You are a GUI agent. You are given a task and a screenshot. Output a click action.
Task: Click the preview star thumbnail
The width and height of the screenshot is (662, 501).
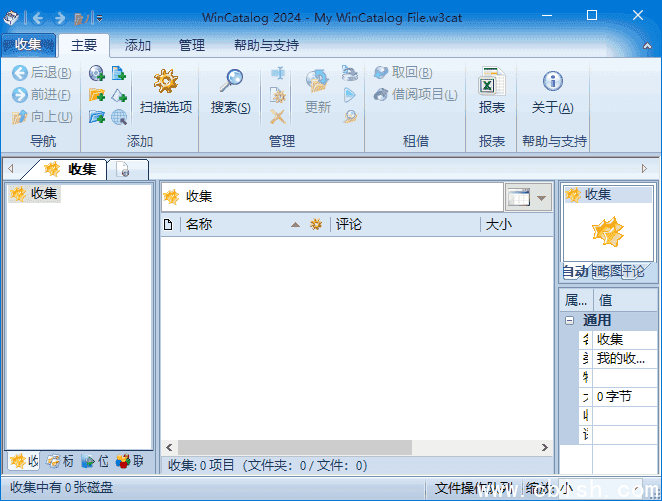[x=608, y=231]
